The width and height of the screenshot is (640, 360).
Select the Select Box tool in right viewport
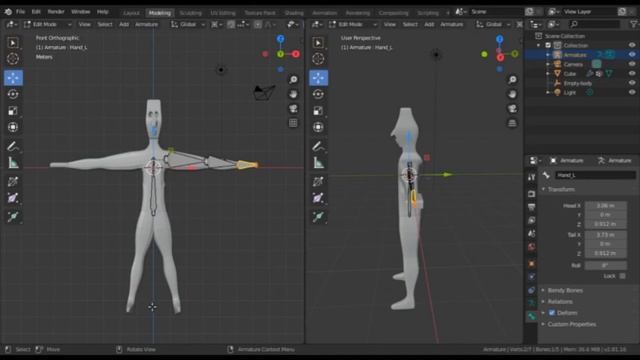click(x=318, y=43)
